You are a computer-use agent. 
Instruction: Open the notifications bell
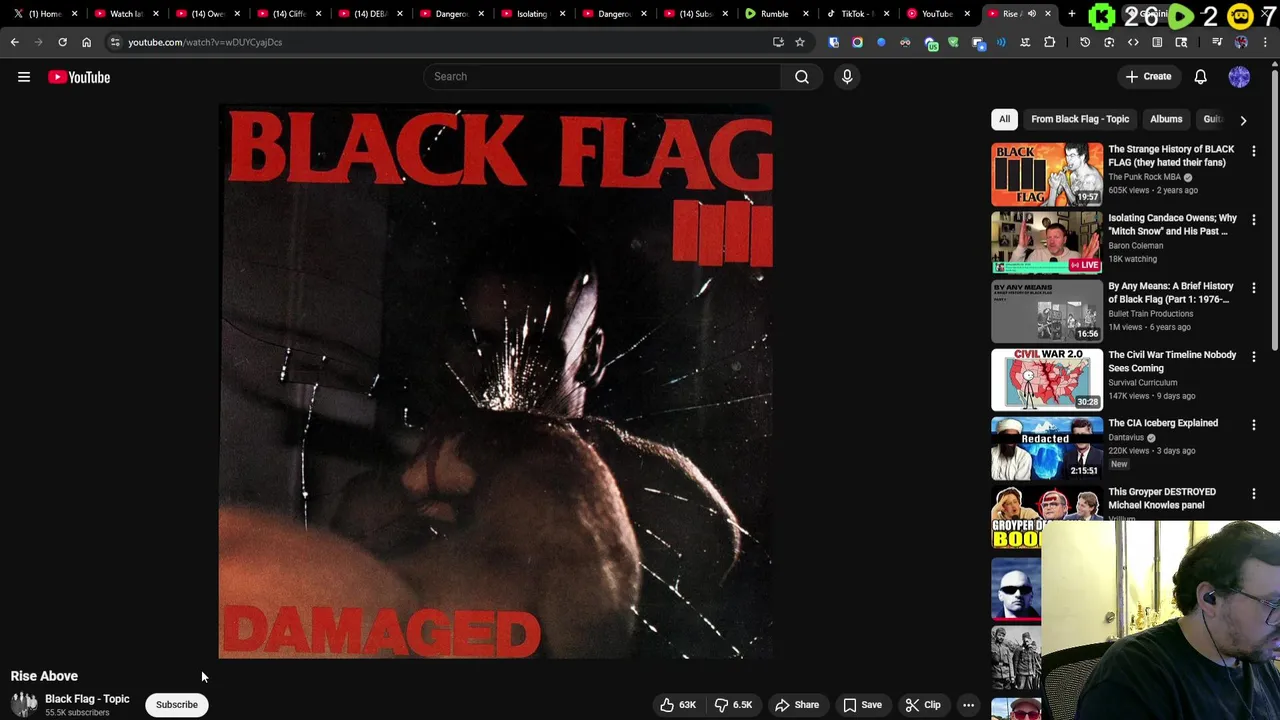pos(1201,76)
